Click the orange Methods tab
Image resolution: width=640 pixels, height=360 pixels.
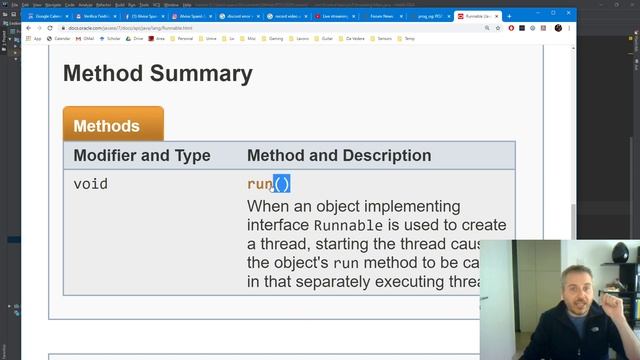[x=113, y=124]
